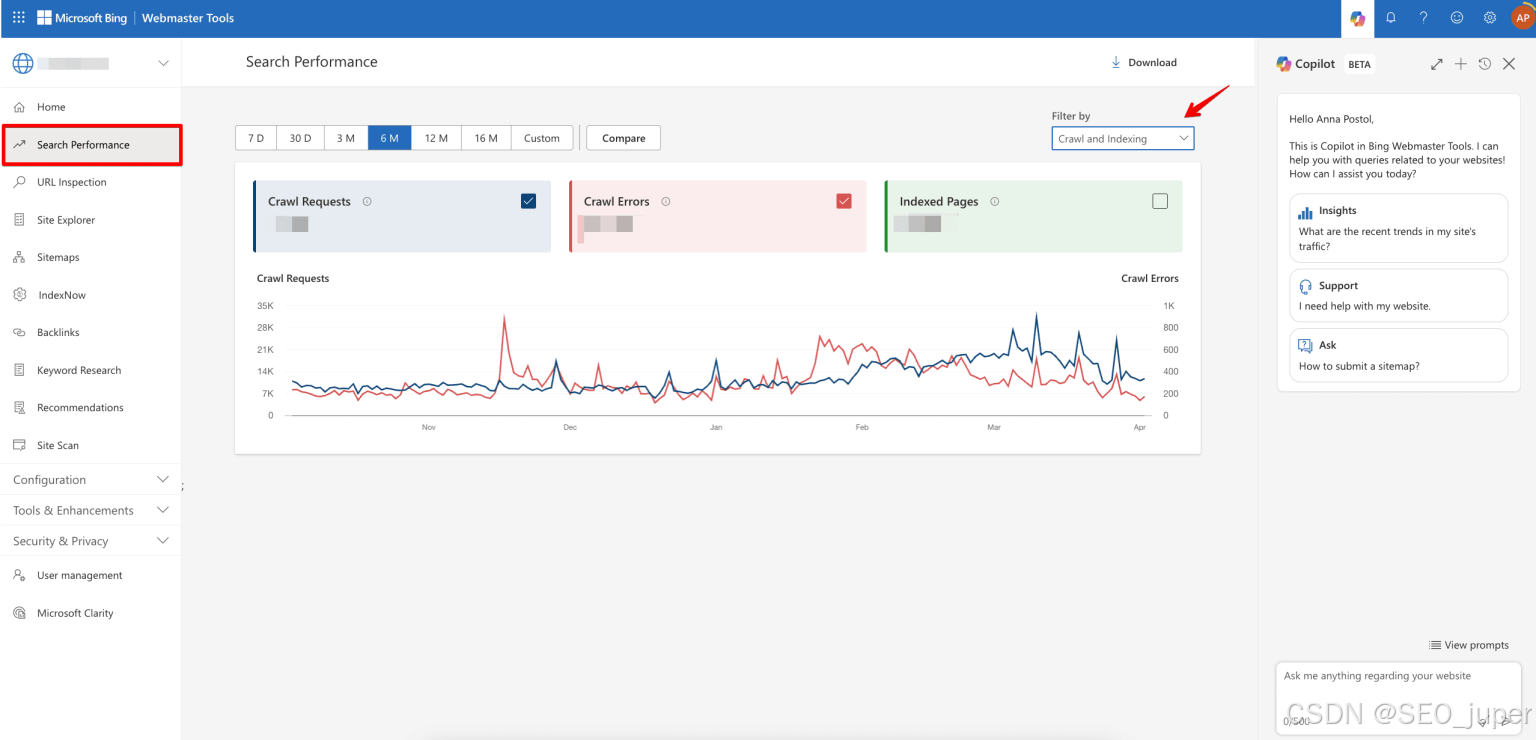The height and width of the screenshot is (740, 1536).
Task: Open Site Scan page
Action: coord(90,445)
